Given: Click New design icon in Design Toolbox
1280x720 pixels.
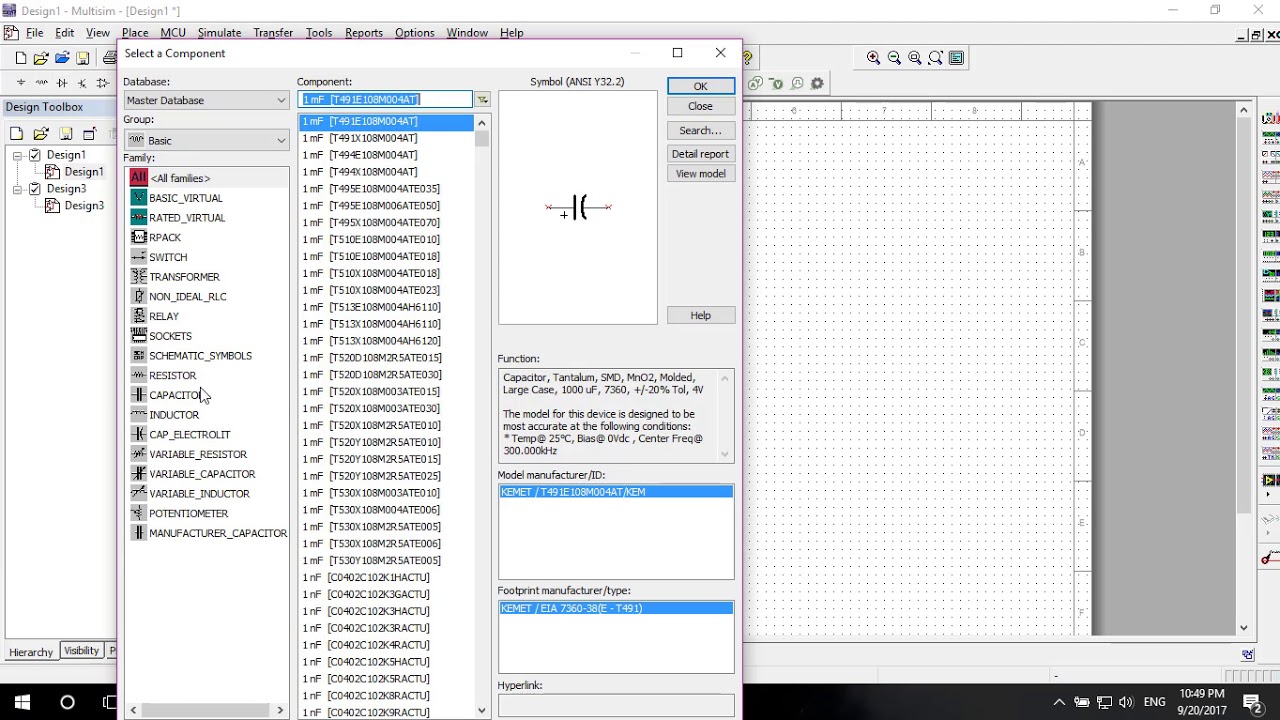Looking at the screenshot, I should (x=16, y=133).
